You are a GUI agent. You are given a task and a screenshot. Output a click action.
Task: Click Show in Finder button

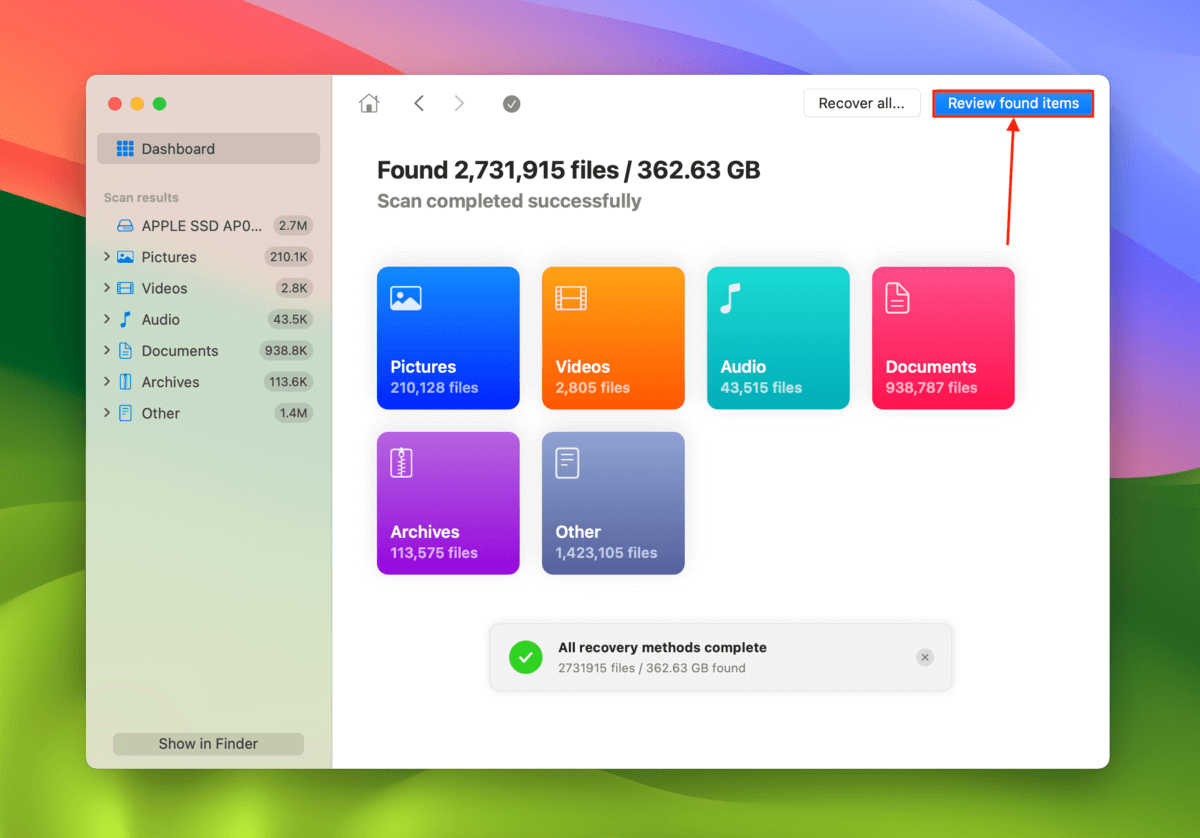coord(208,744)
